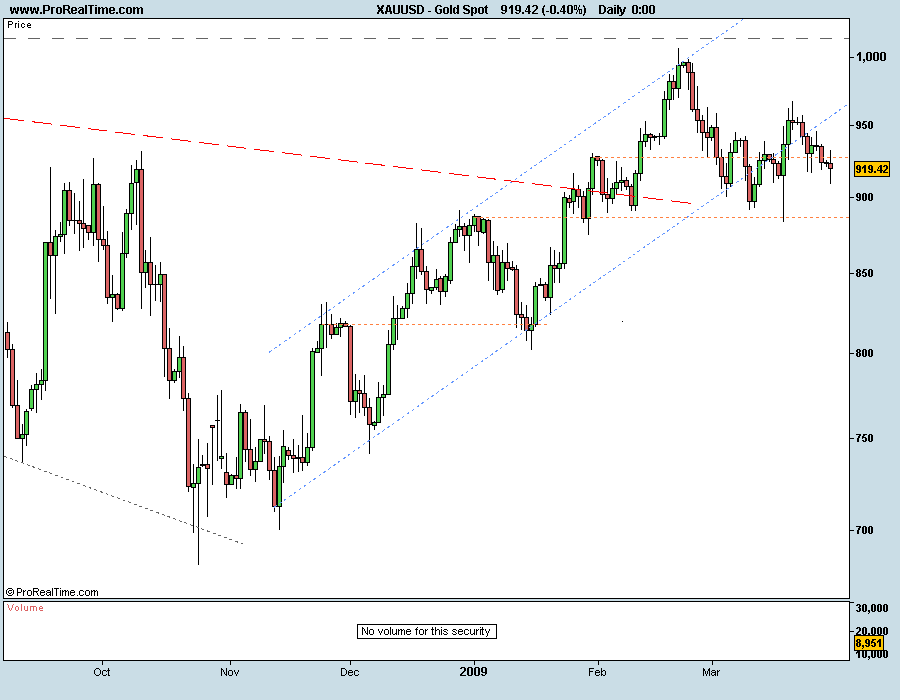Click the Oct date axis label

[102, 672]
